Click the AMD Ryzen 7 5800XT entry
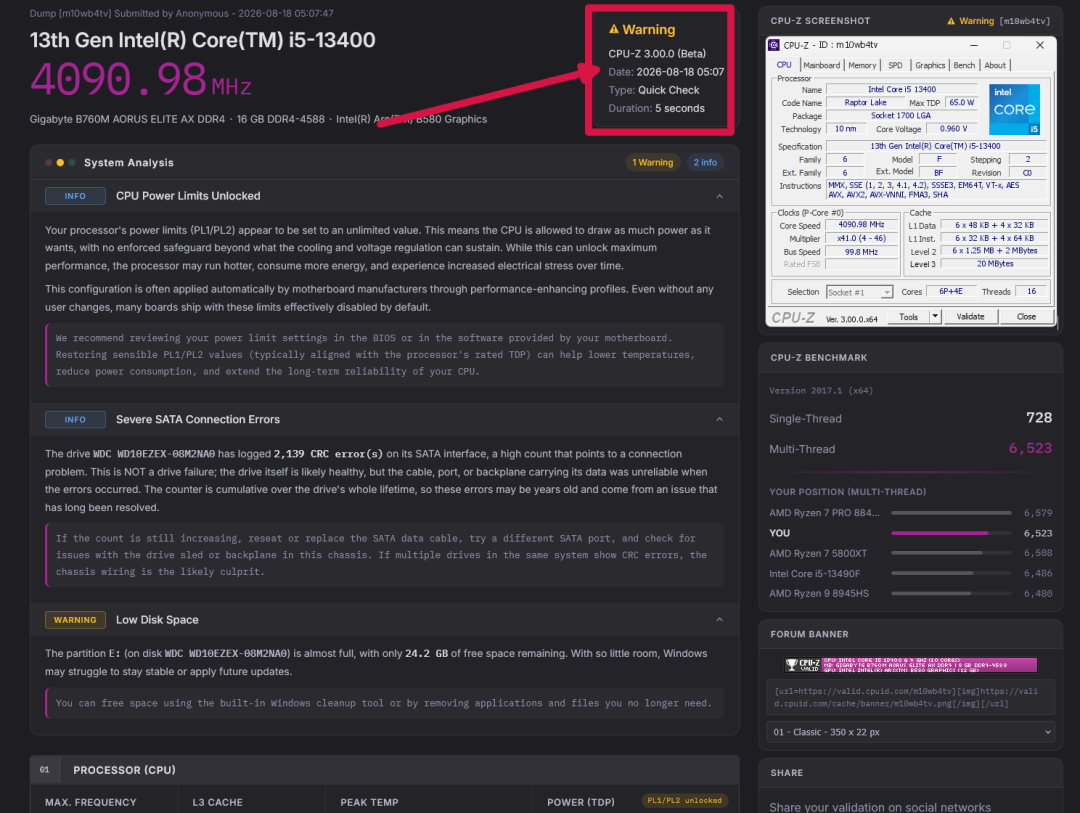This screenshot has height=813, width=1080. point(818,553)
